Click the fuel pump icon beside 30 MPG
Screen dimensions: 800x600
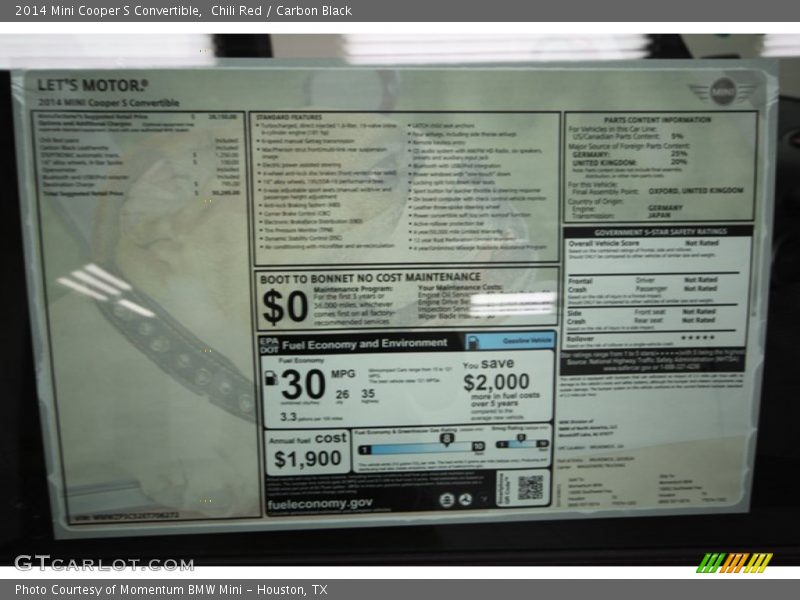[x=271, y=378]
